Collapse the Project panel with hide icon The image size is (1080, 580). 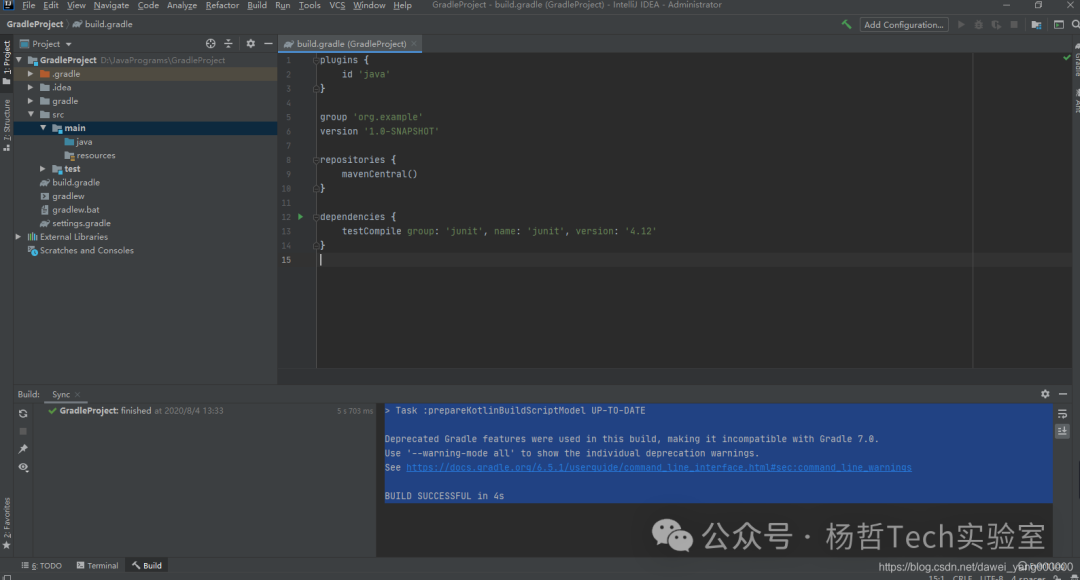(267, 44)
